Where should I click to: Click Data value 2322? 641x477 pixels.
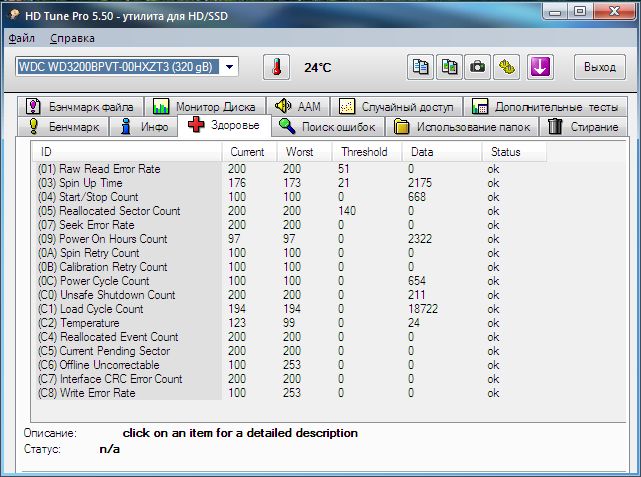click(420, 239)
